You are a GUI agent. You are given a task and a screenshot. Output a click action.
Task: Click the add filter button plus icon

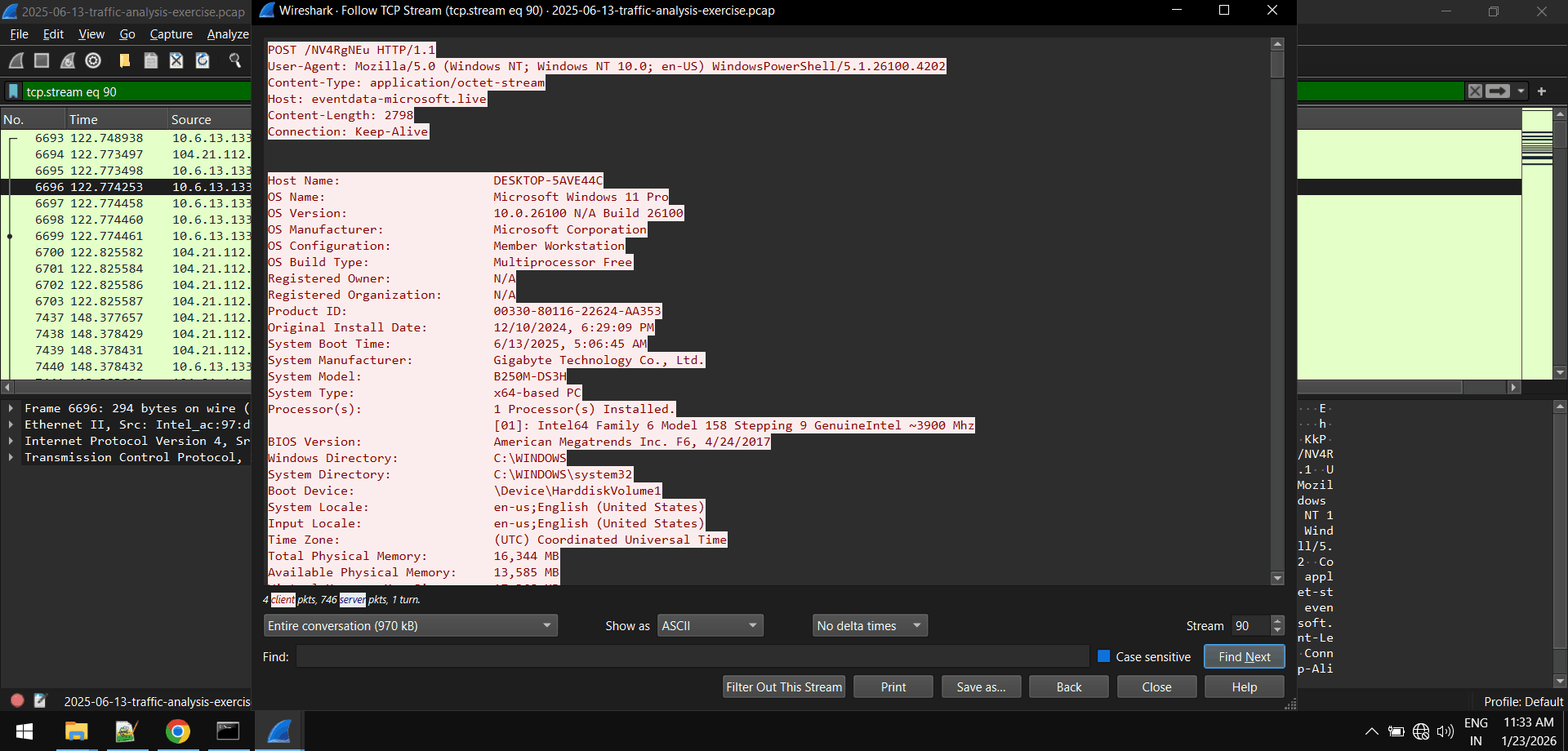coord(1542,91)
